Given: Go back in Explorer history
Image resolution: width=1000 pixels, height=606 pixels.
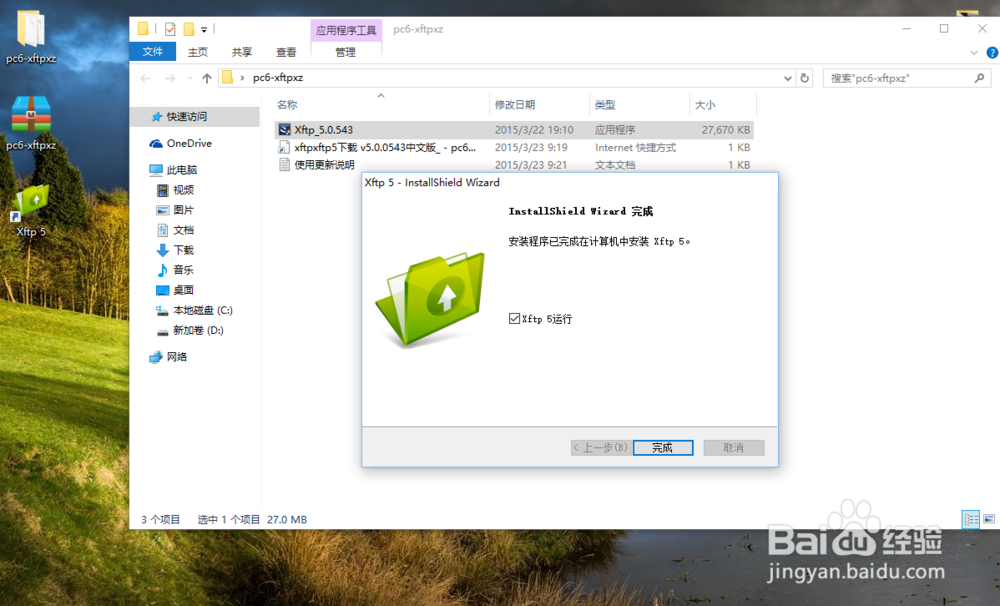Looking at the screenshot, I should coord(145,78).
